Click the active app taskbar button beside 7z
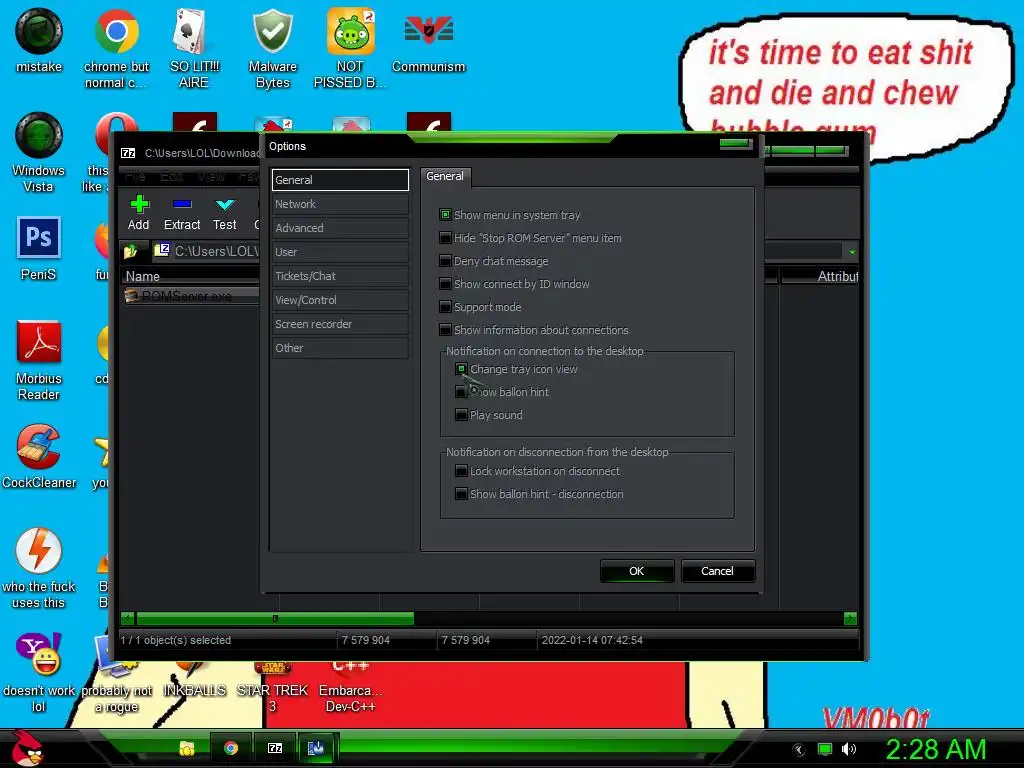Image resolution: width=1024 pixels, height=768 pixels. coord(316,748)
